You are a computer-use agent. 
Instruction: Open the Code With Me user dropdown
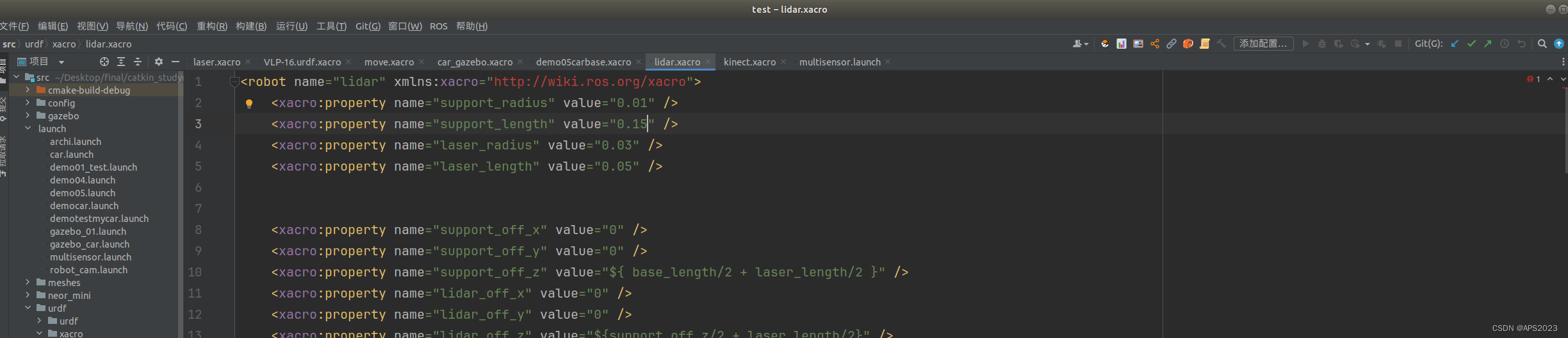[x=1080, y=44]
